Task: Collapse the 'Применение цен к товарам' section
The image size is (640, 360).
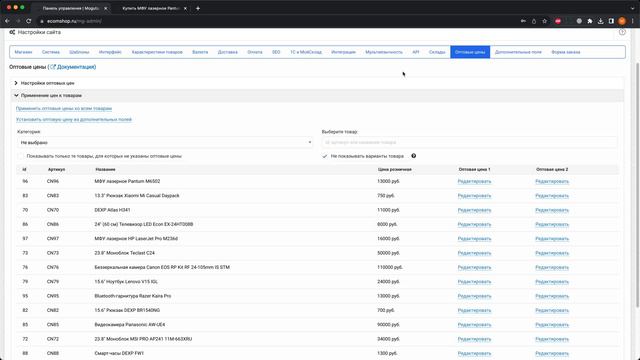Action: pos(48,96)
